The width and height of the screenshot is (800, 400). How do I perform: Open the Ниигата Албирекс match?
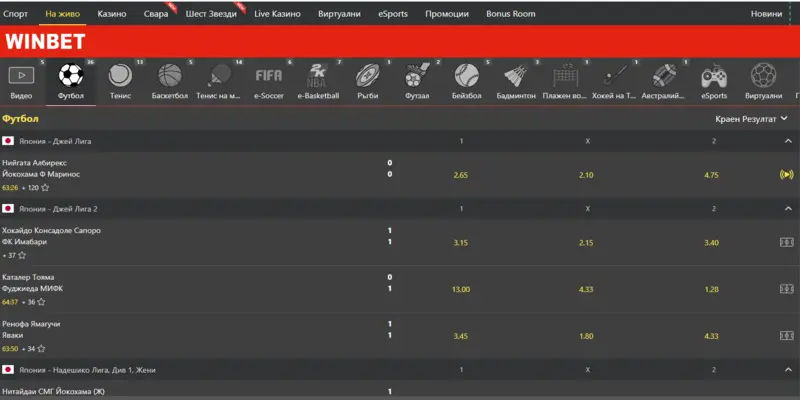coord(35,163)
